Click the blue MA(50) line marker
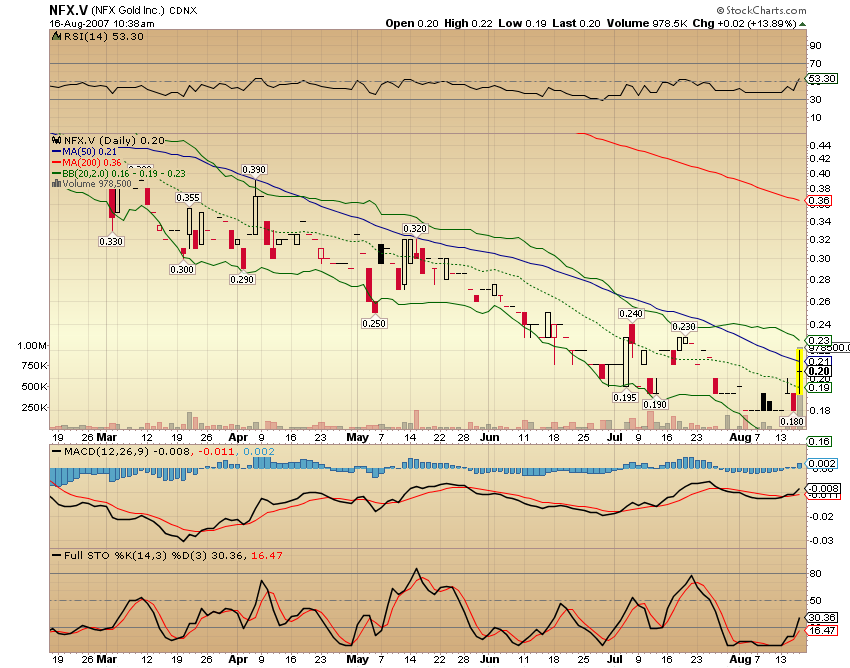 click(x=57, y=151)
